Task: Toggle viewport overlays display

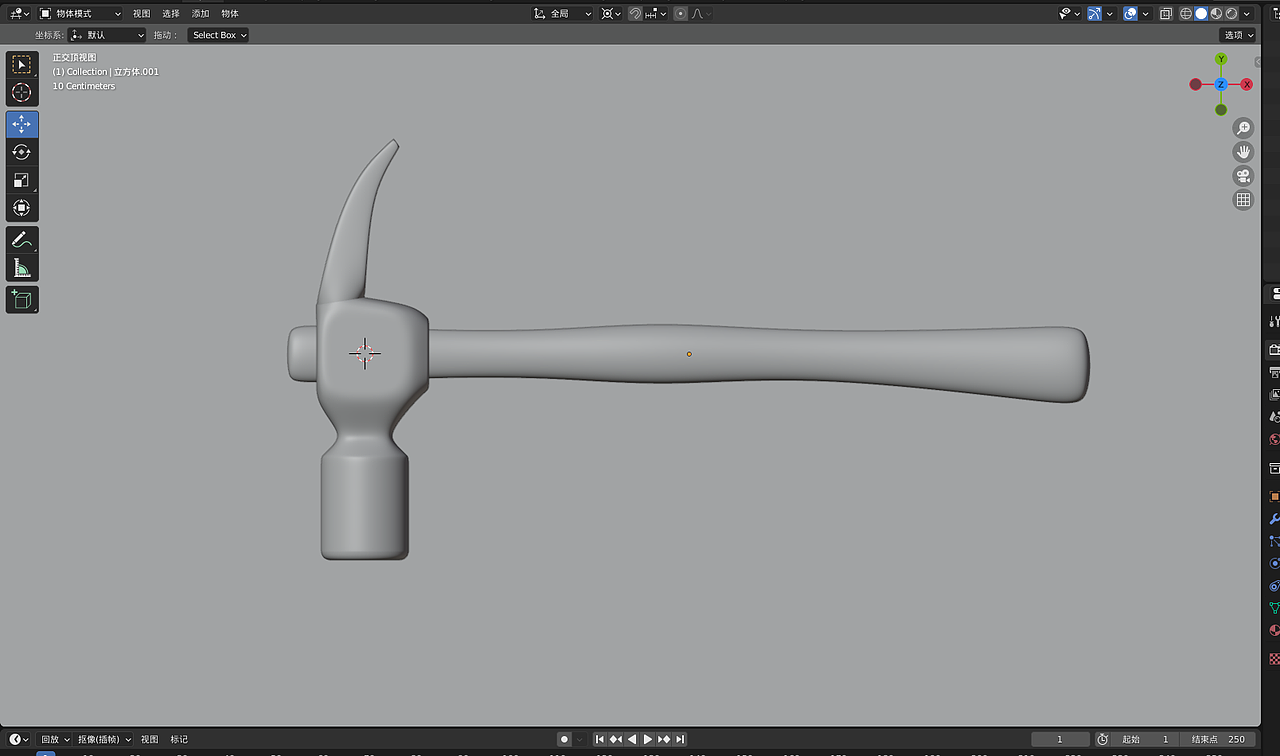Action: [x=1130, y=14]
